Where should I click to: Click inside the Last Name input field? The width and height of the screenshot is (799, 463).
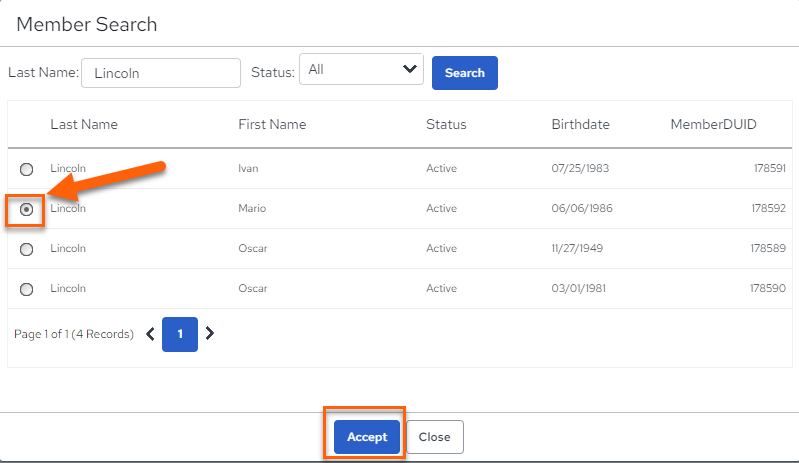[x=161, y=73]
